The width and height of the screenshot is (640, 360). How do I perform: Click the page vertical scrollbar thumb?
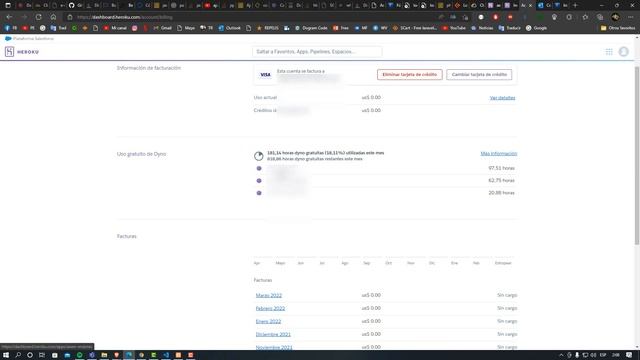click(x=637, y=155)
